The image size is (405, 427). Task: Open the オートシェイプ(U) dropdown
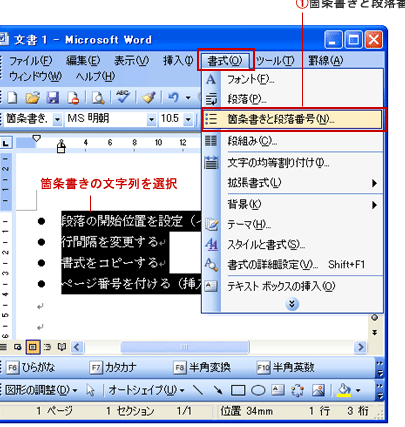[146, 390]
